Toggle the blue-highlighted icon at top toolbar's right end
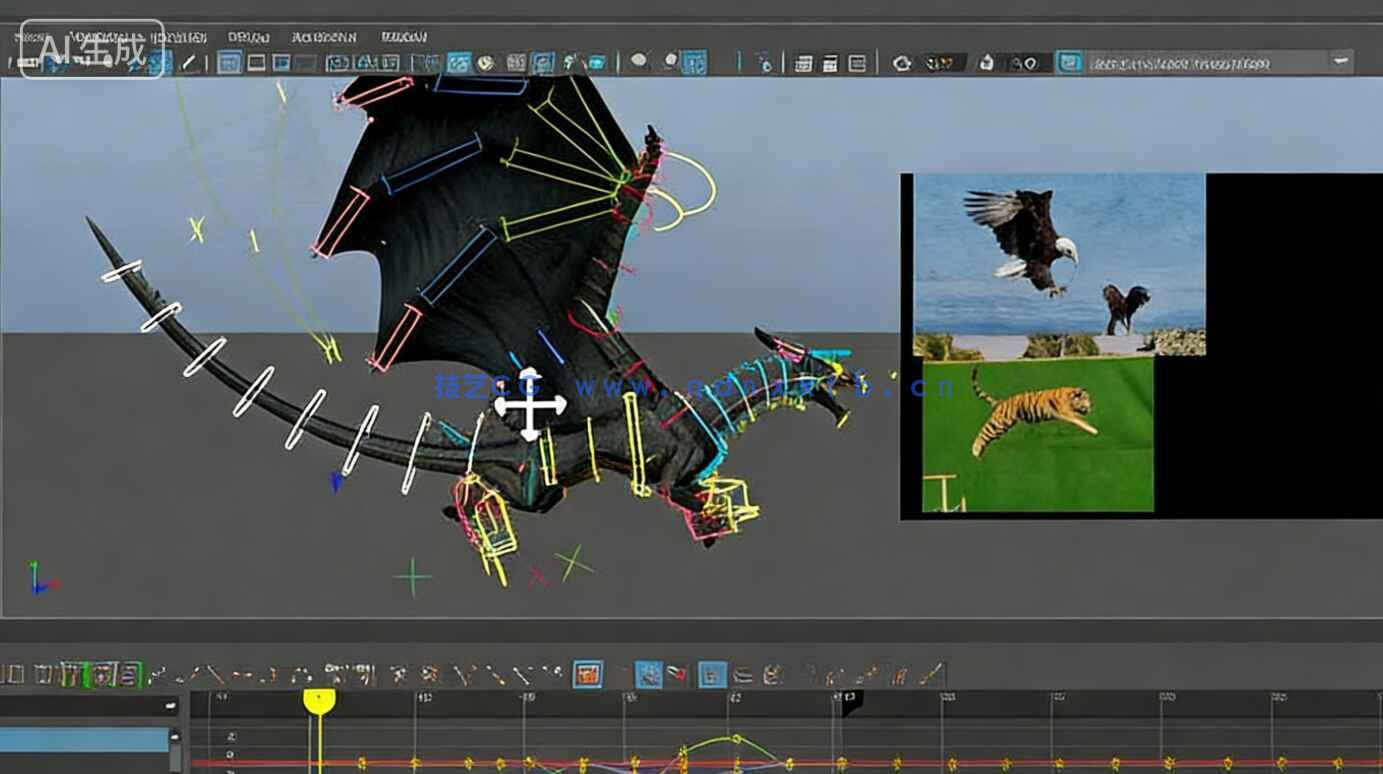The width and height of the screenshot is (1383, 774). pyautogui.click(x=1070, y=63)
